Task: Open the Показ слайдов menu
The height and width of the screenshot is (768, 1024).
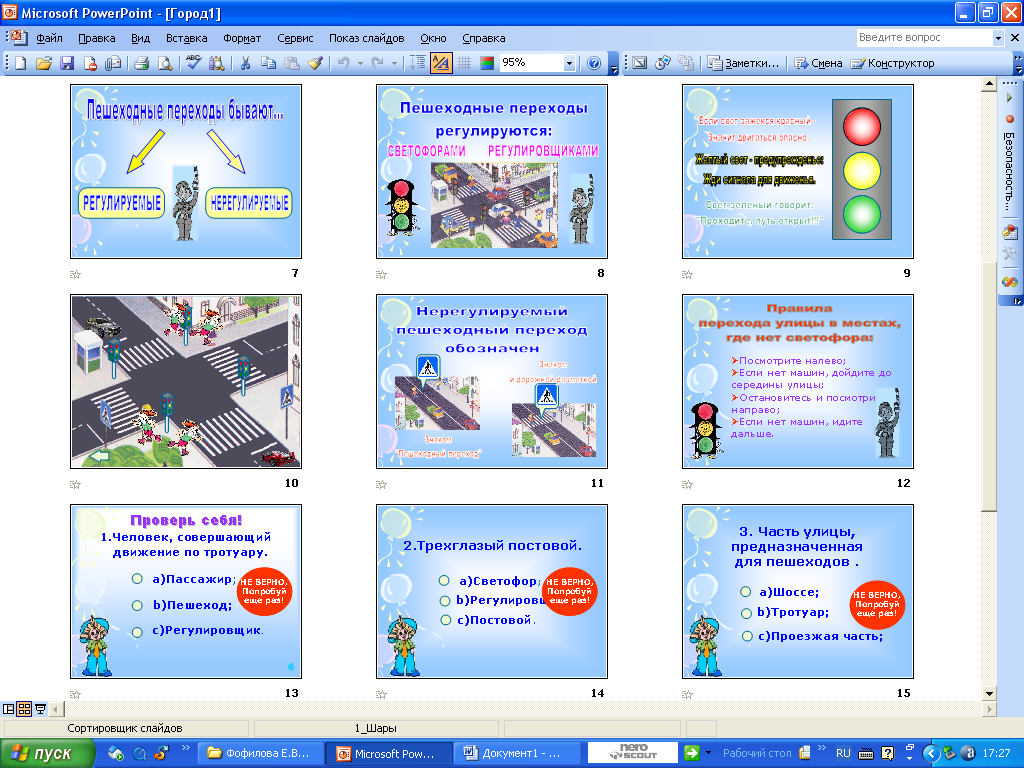Action: 366,38
